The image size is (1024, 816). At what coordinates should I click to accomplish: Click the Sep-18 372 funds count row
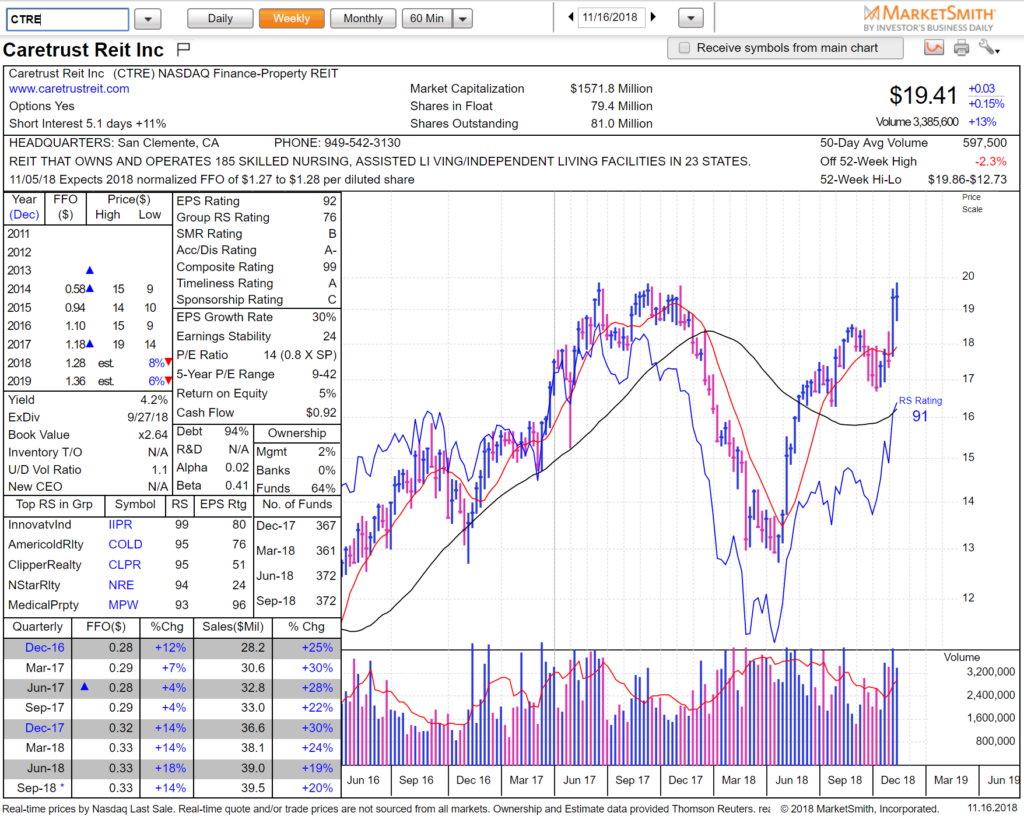296,601
